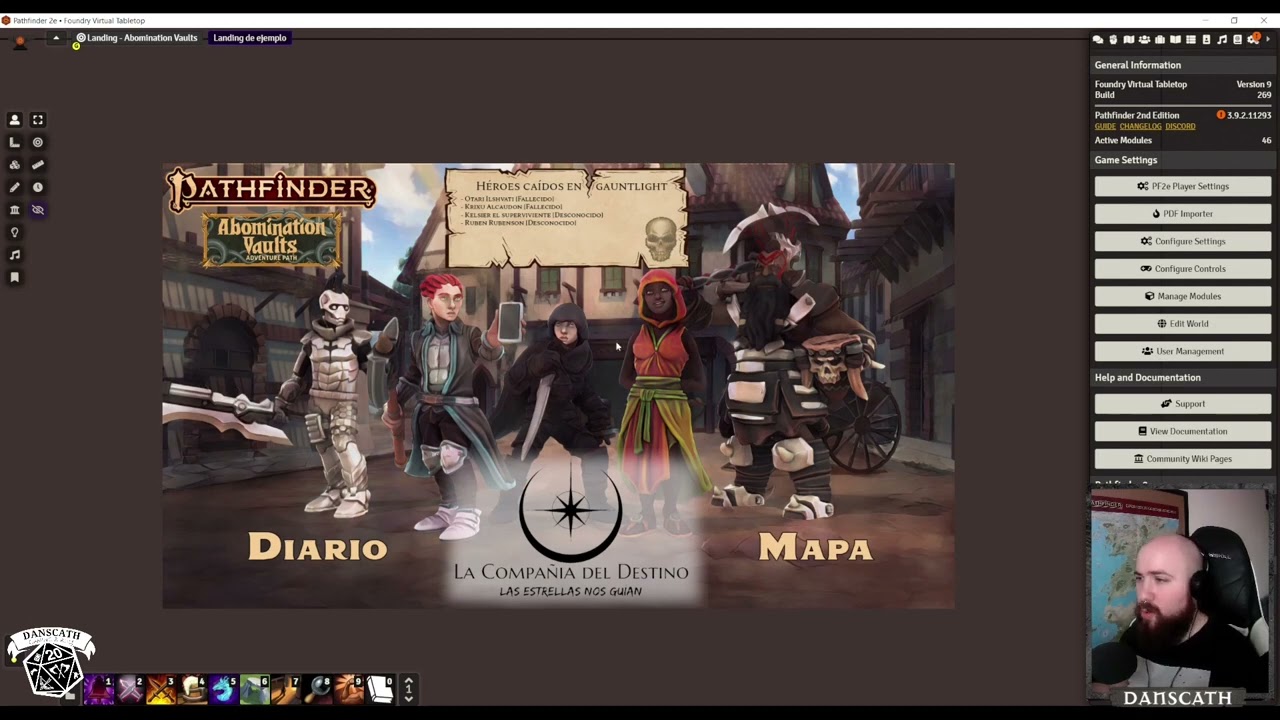1280x720 pixels.
Task: Activate hotbar macro slot 6
Action: 255,690
